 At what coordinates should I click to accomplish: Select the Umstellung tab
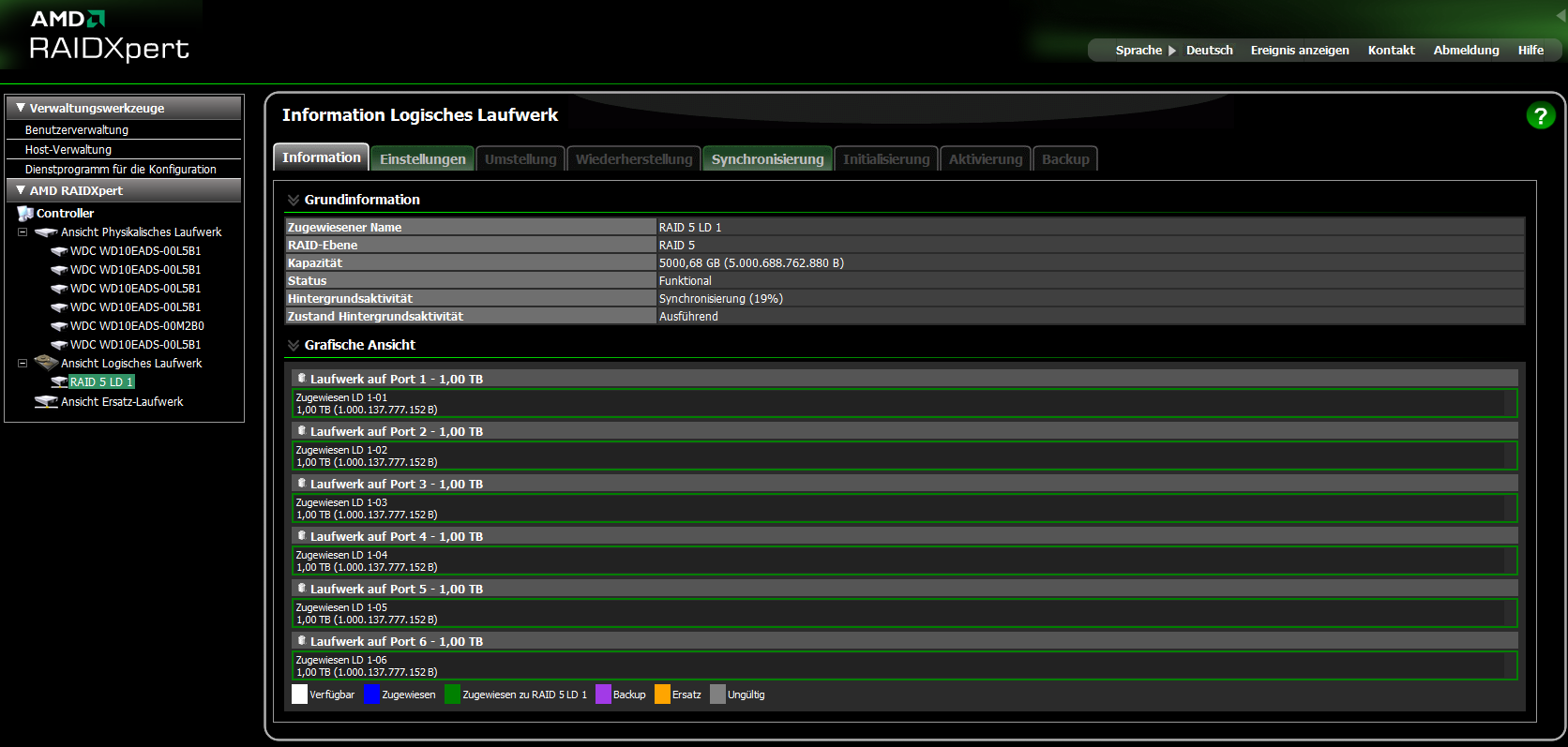coord(520,159)
